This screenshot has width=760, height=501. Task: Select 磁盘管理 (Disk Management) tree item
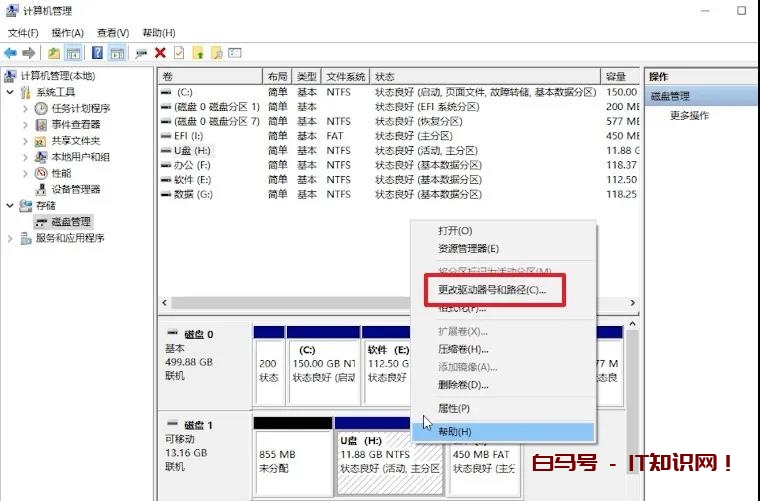click(x=70, y=222)
